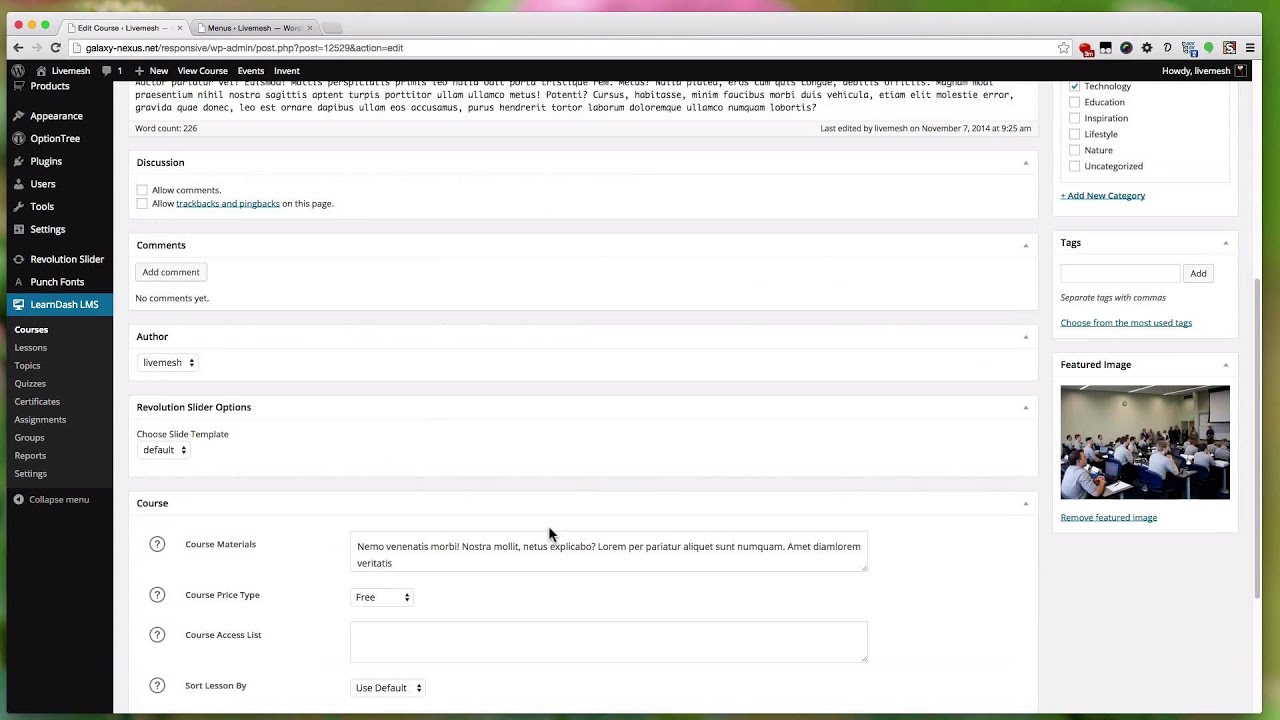Click the help icon beside Course Materials

tap(157, 544)
